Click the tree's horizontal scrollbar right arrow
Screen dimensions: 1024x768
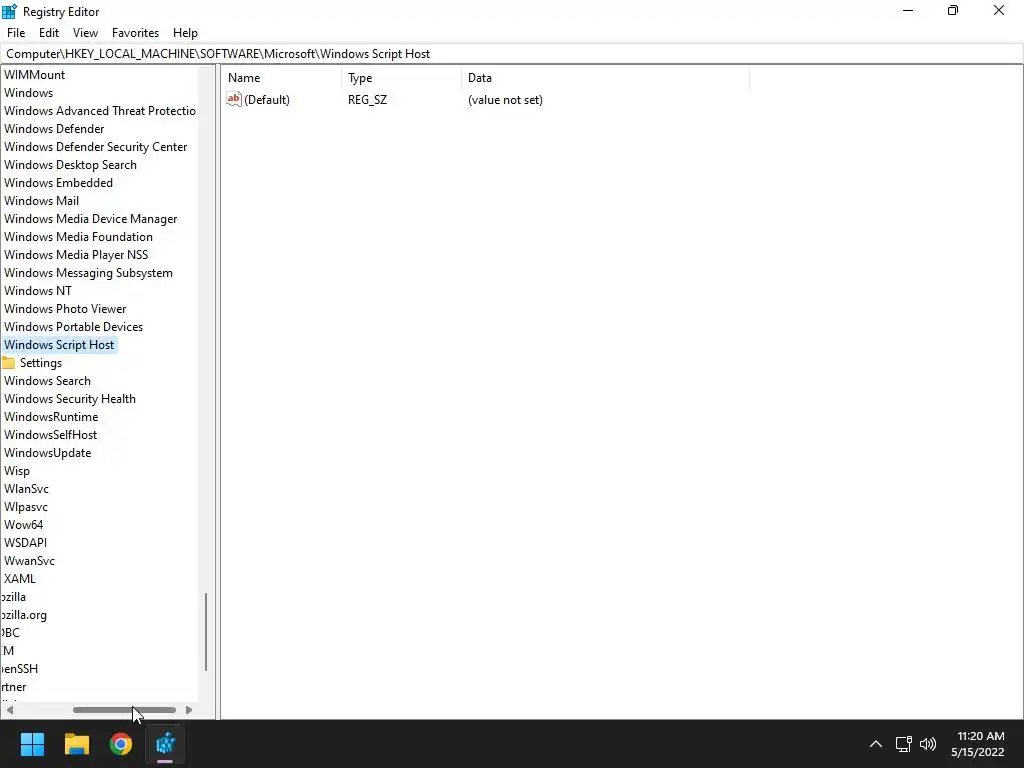pos(189,710)
